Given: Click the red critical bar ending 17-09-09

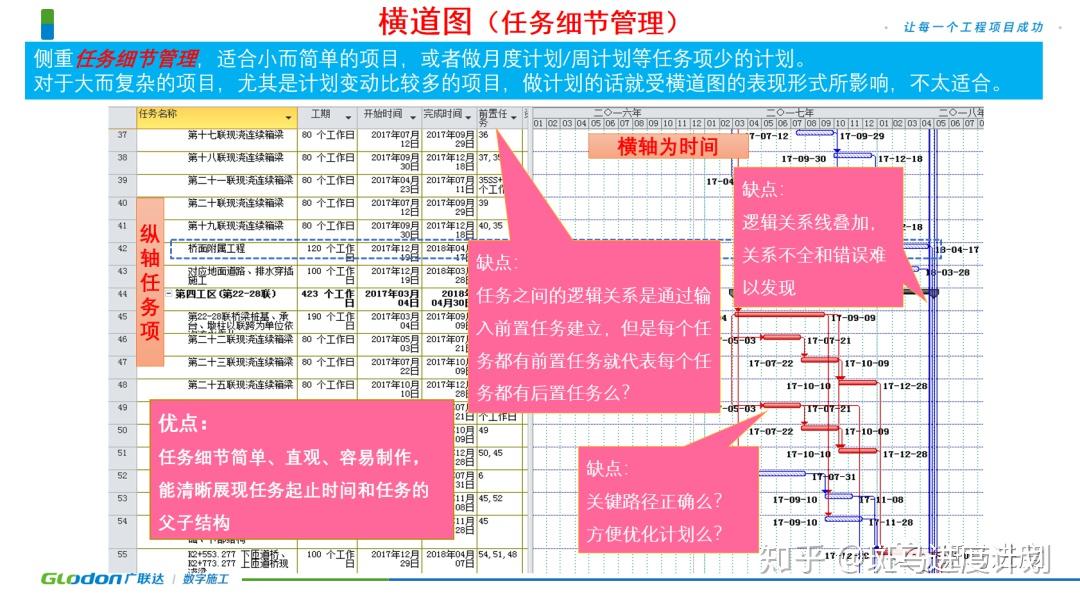Looking at the screenshot, I should pyautogui.click(x=780, y=314).
